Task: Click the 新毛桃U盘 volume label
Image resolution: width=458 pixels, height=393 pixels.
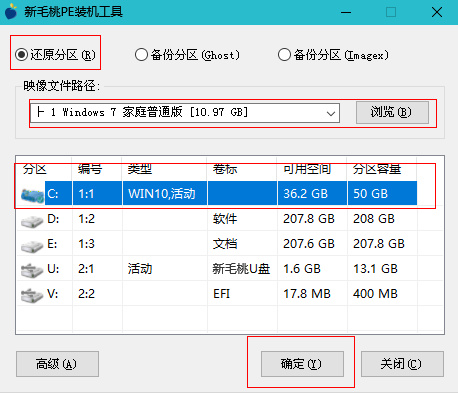Action: tap(241, 269)
